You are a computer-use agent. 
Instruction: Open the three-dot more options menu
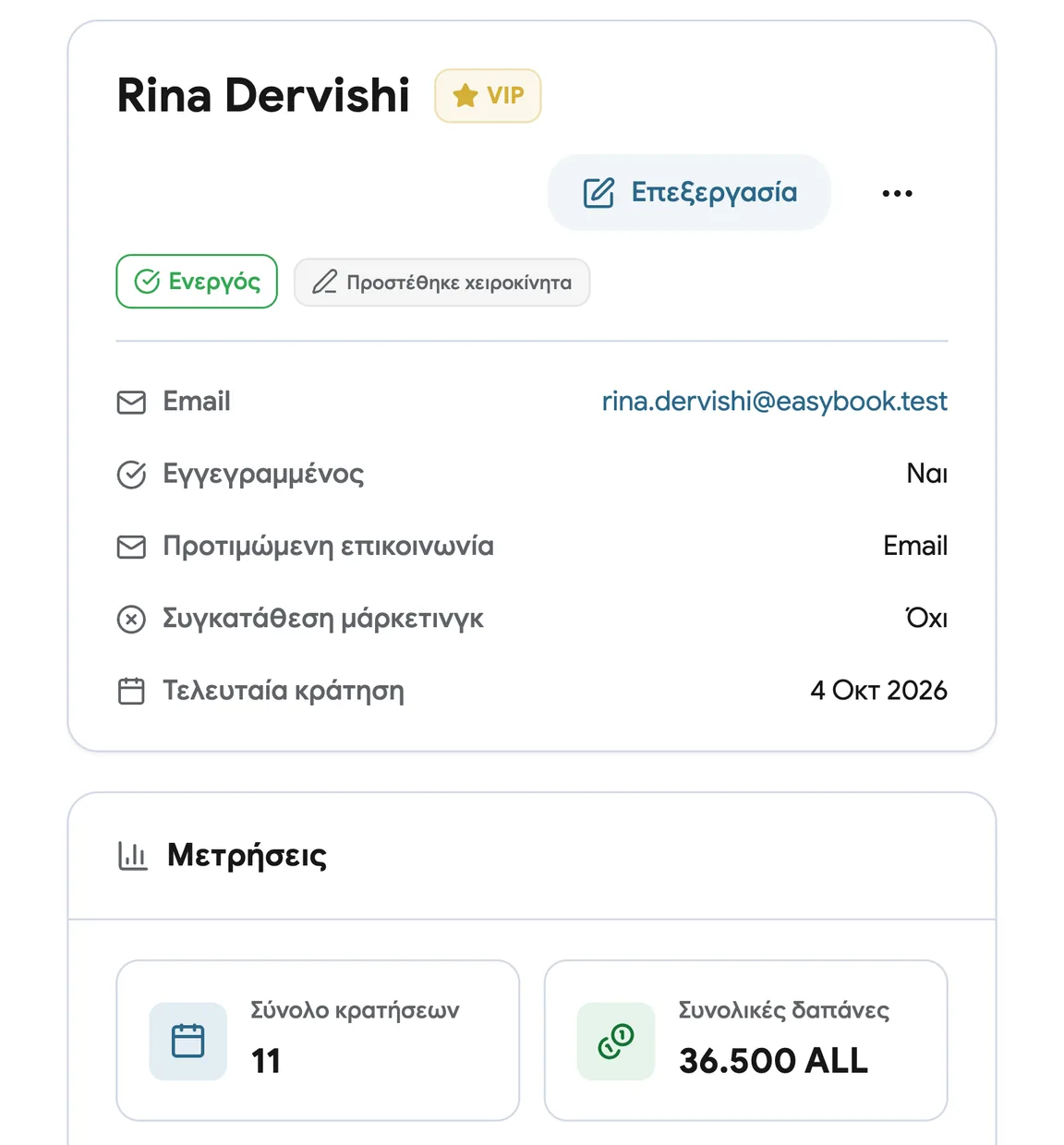click(897, 193)
